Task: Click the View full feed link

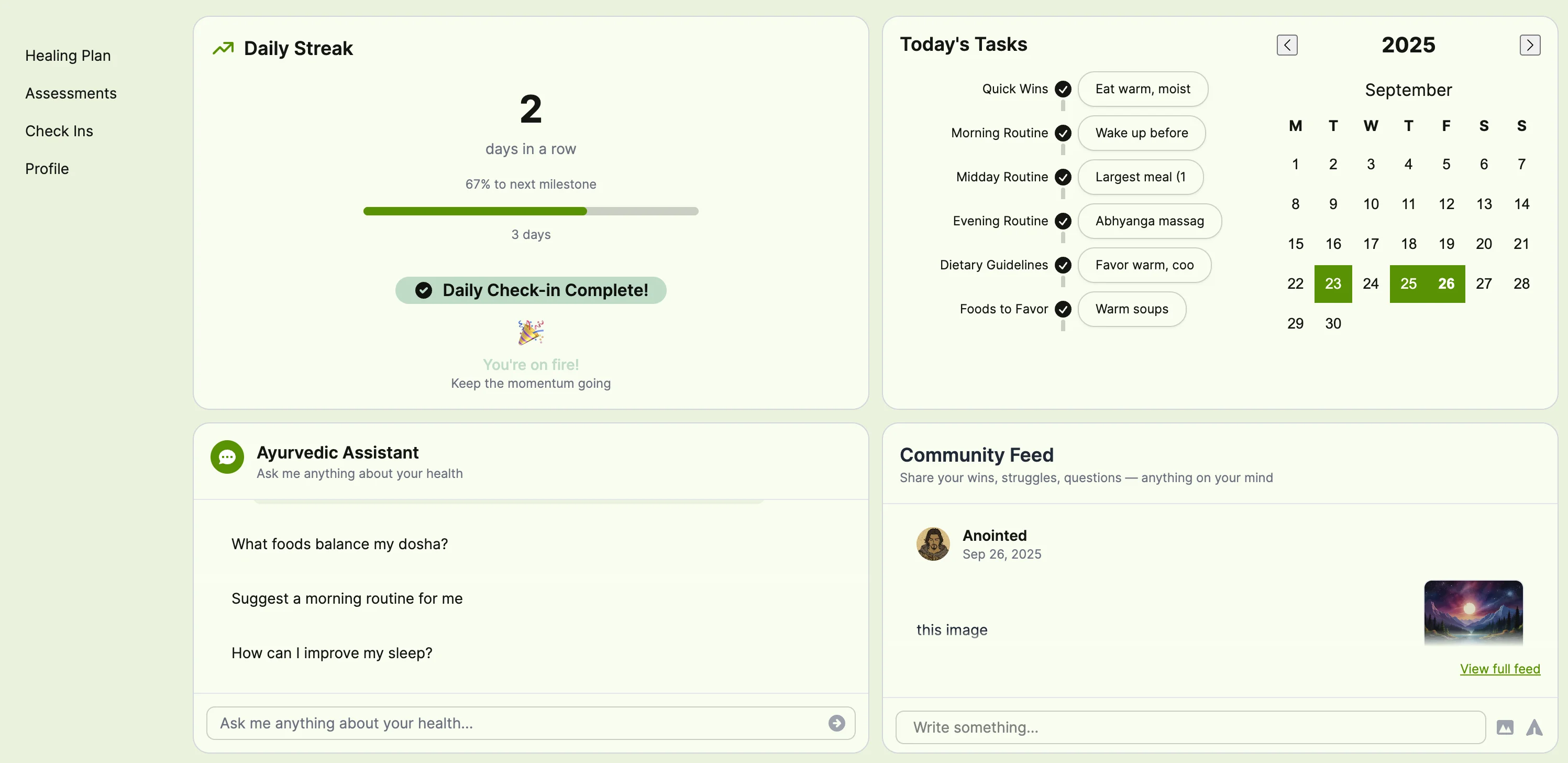Action: click(1499, 669)
